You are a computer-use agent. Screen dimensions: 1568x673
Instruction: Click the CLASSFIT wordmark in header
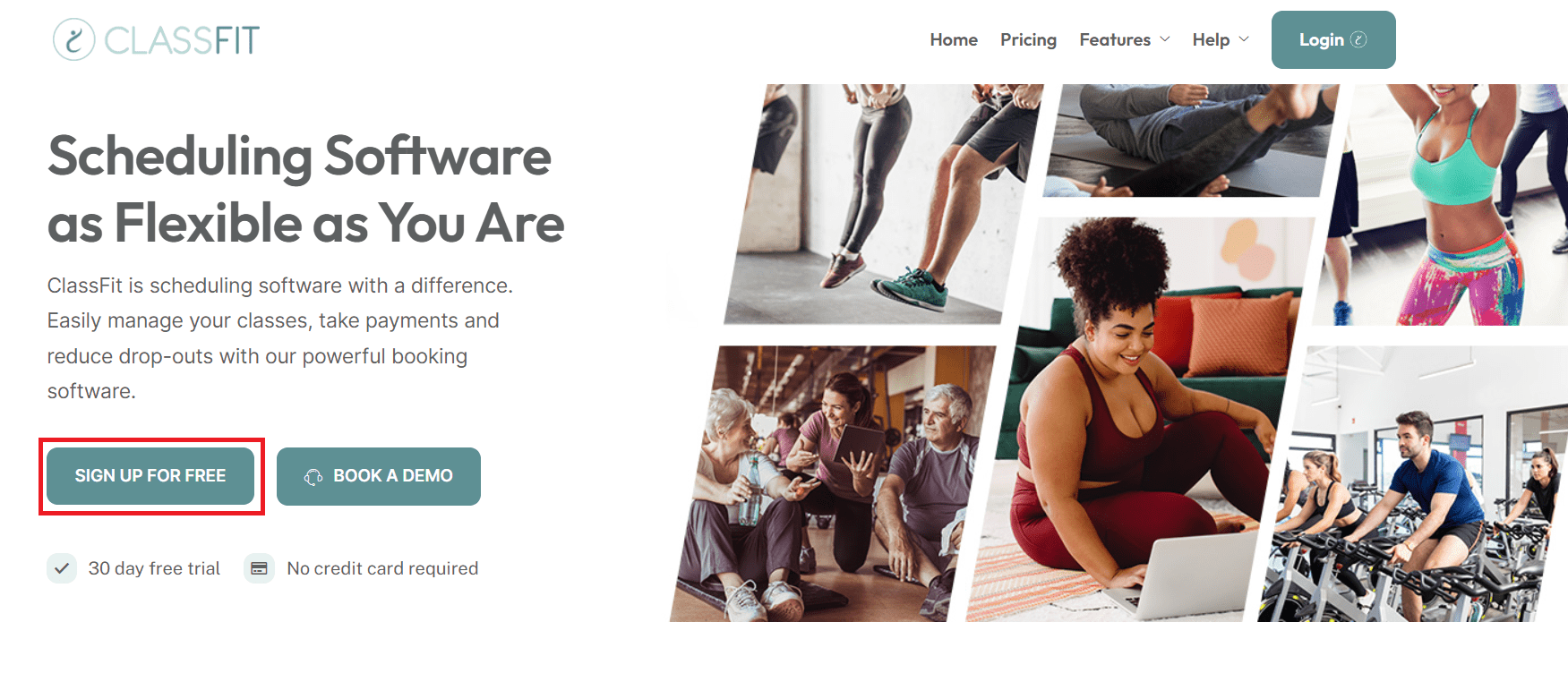tap(182, 40)
